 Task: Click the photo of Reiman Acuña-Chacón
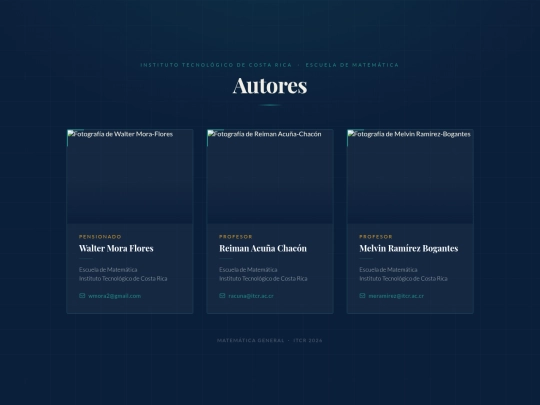point(270,177)
